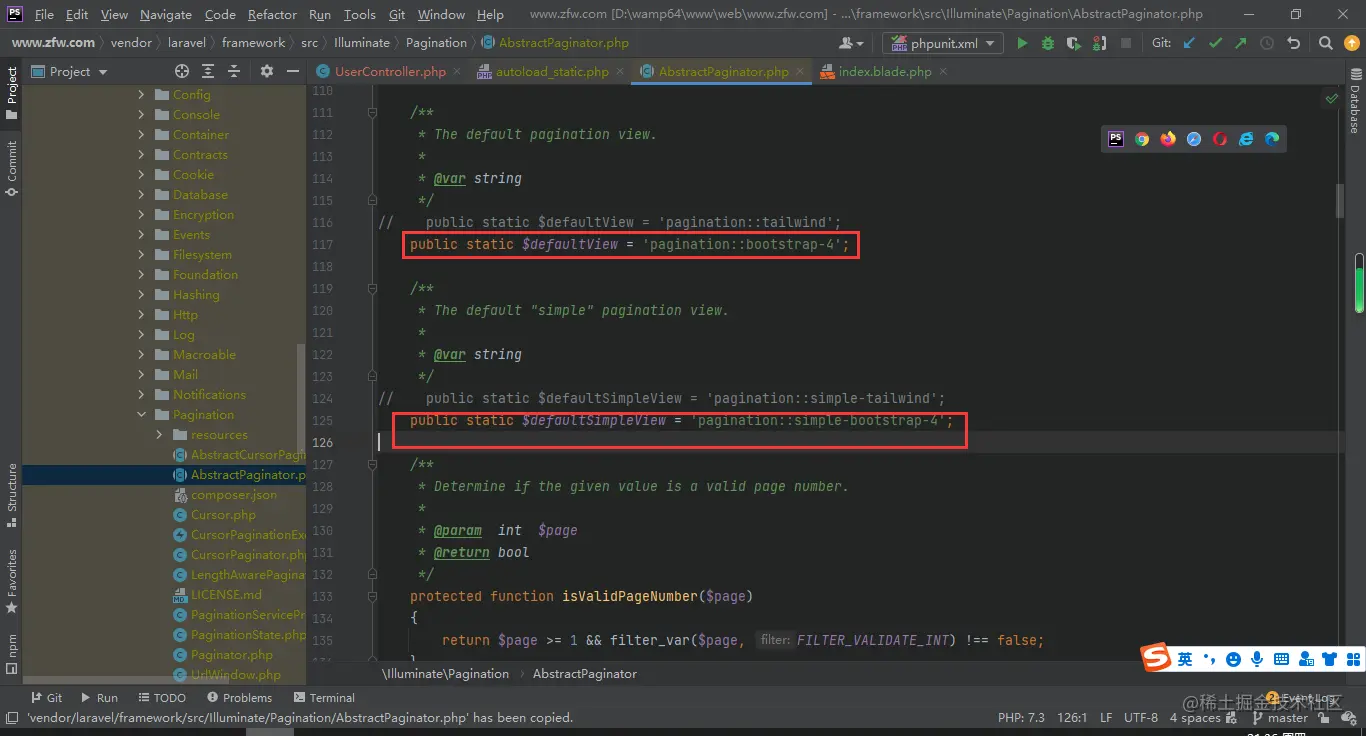The height and width of the screenshot is (736, 1366).
Task: Click the 126:1 line position indicator
Action: pos(1072,718)
